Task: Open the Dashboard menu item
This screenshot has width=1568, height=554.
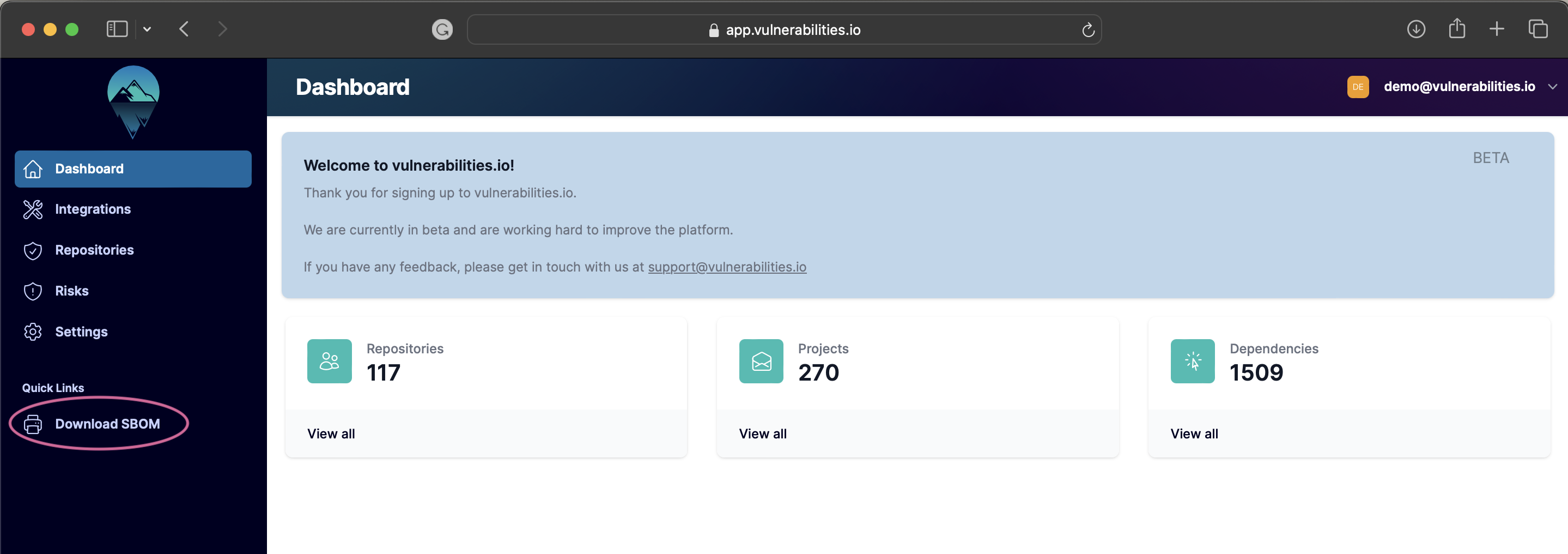Action: 133,169
